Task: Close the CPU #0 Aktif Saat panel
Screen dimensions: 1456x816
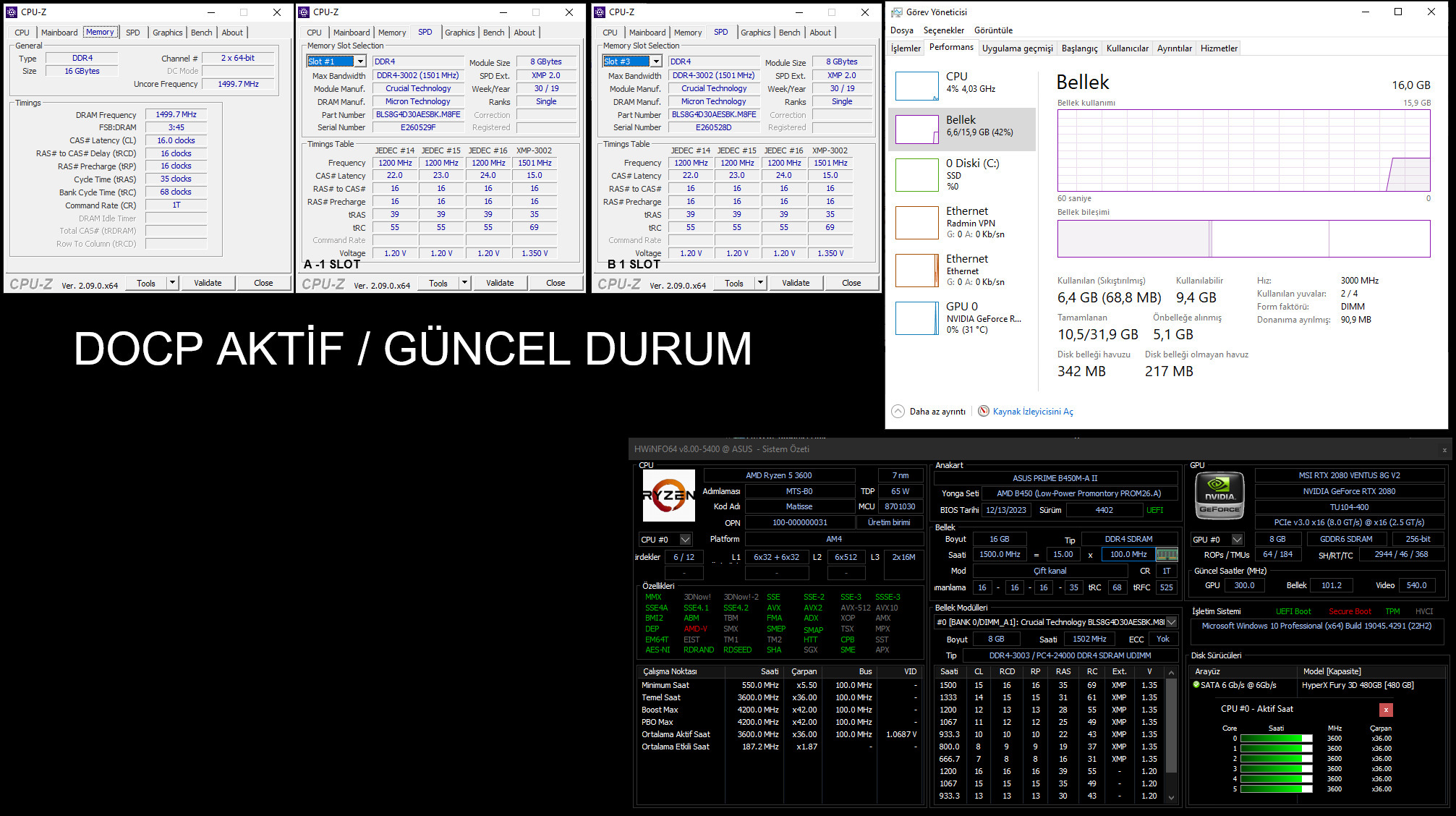Action: point(1386,710)
